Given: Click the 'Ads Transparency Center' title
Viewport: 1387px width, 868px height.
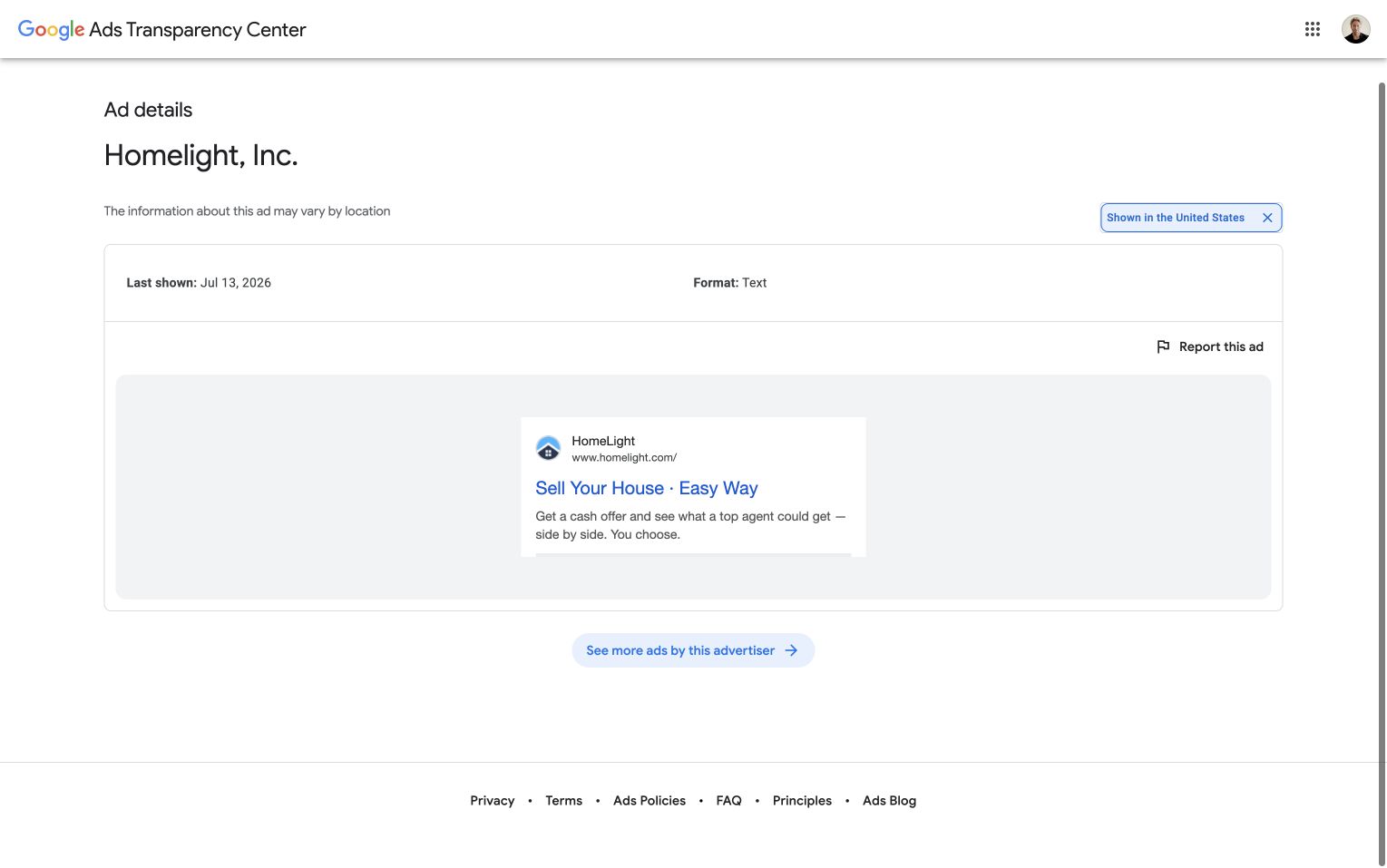Looking at the screenshot, I should (x=198, y=30).
